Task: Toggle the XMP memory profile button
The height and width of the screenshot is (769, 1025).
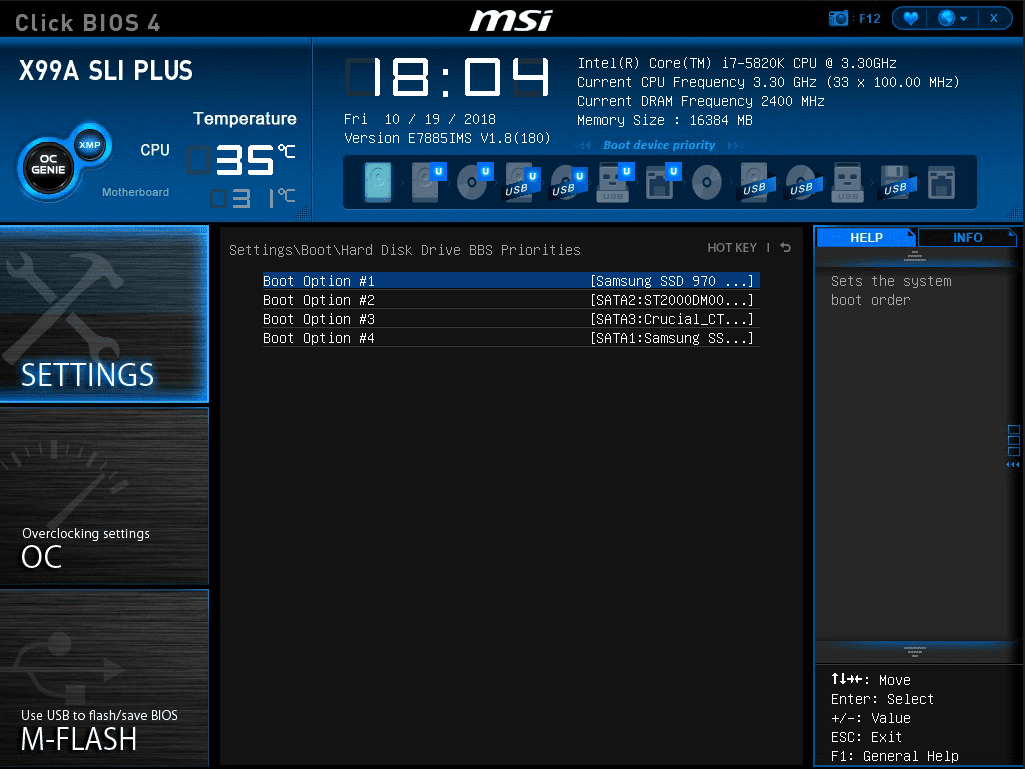Action: tap(90, 145)
